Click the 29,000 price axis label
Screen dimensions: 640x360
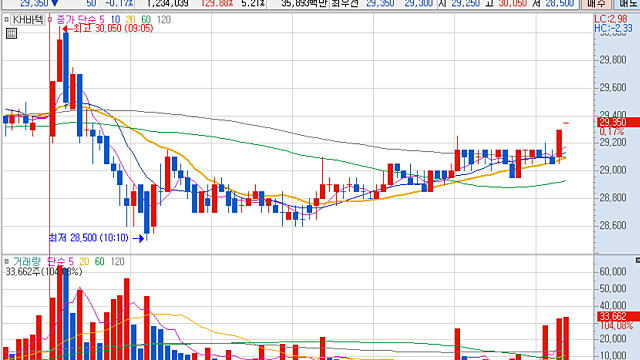coord(613,170)
